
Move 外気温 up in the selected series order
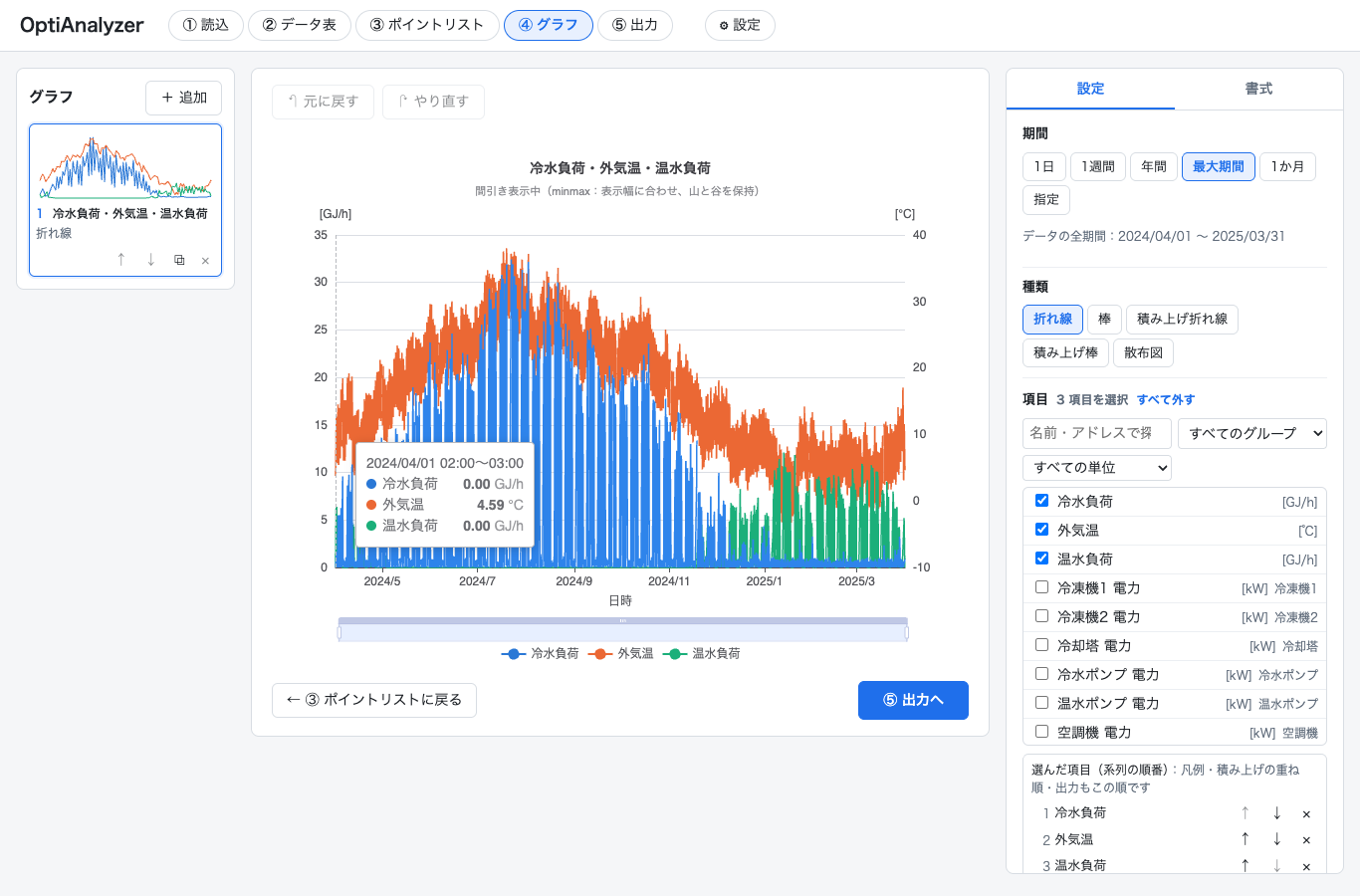click(x=1245, y=839)
